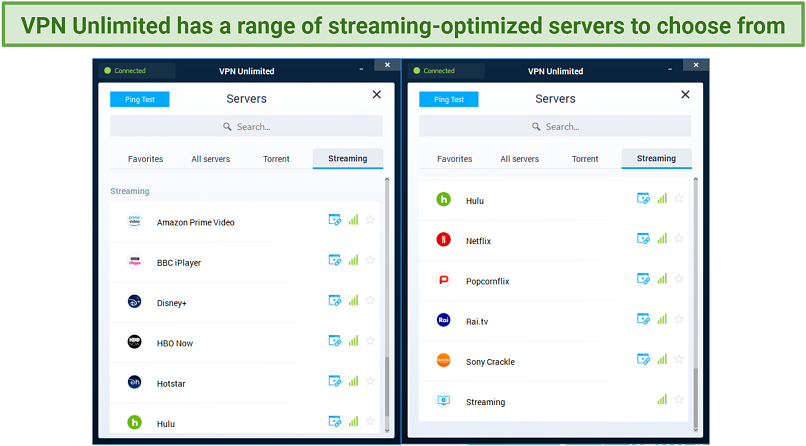Image resolution: width=806 pixels, height=446 pixels.
Task: Close the Servers panel in left window
Action: [x=377, y=95]
